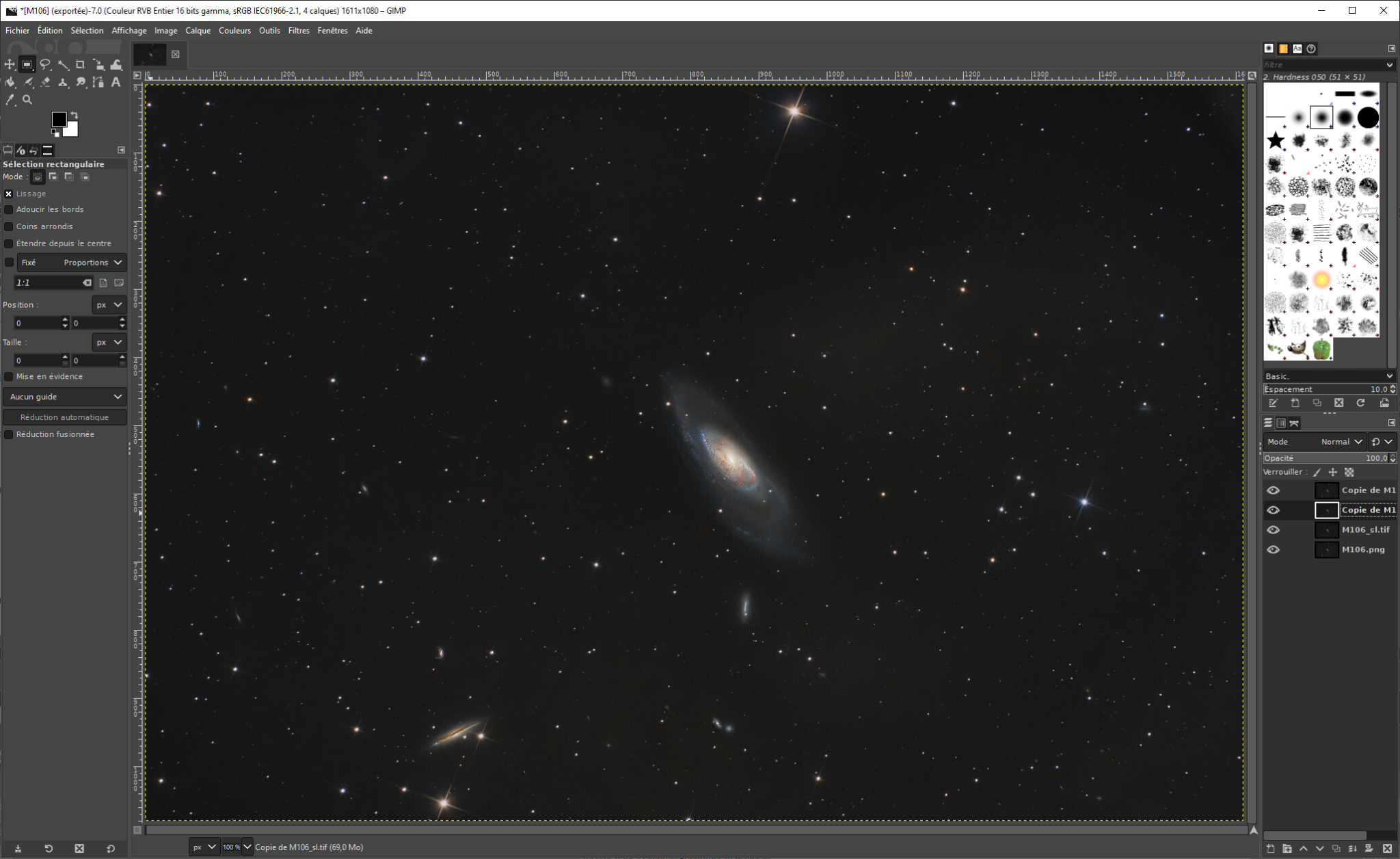
Task: Close the M106 image tab
Action: pyautogui.click(x=175, y=54)
